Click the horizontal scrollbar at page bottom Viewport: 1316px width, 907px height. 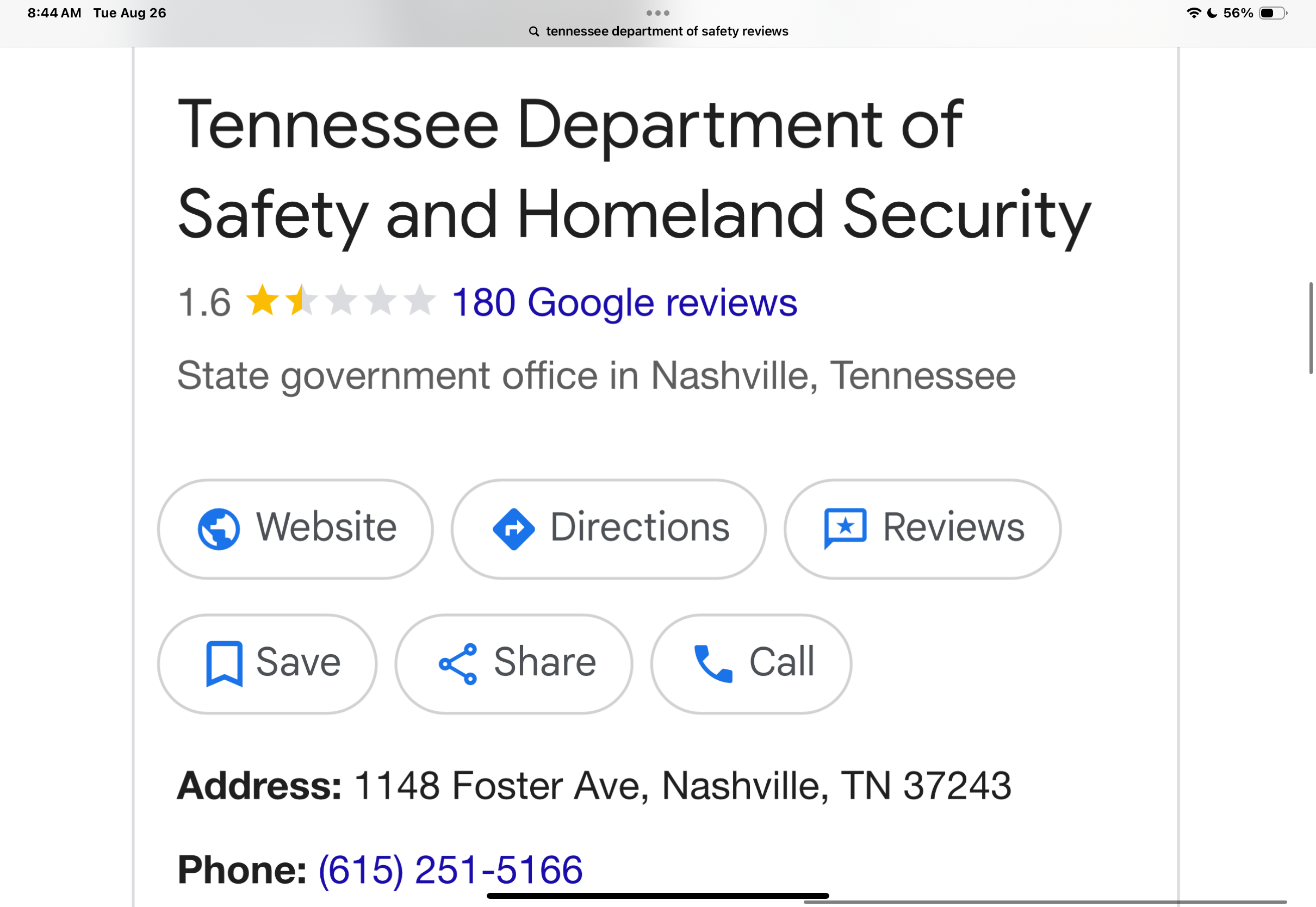(x=1045, y=902)
